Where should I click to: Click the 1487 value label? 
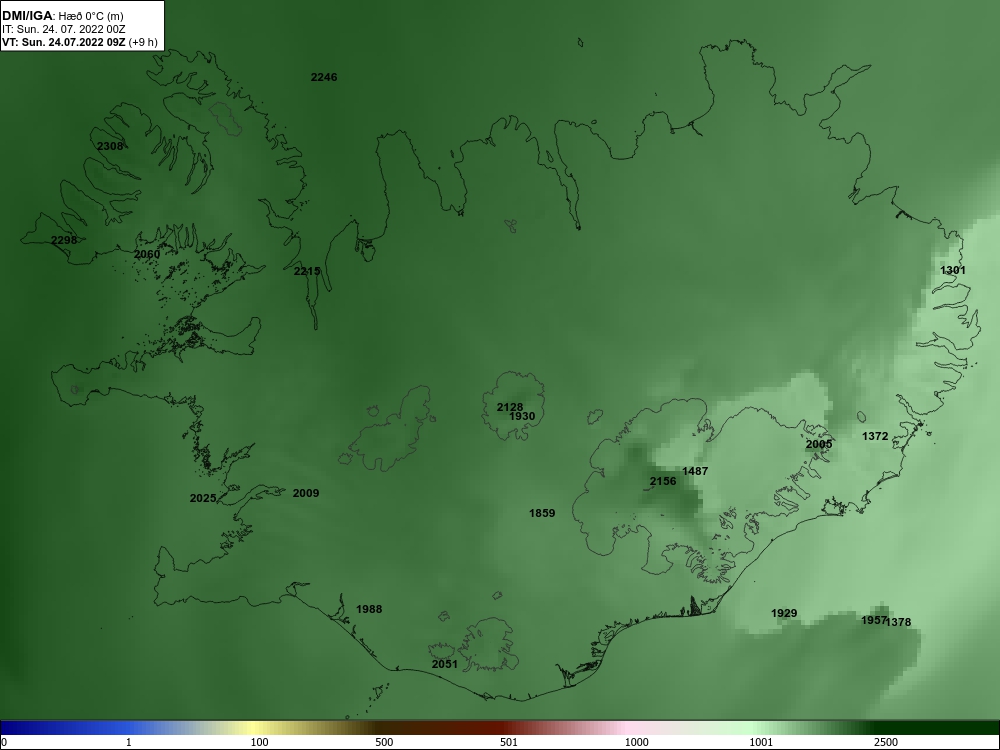tap(695, 471)
